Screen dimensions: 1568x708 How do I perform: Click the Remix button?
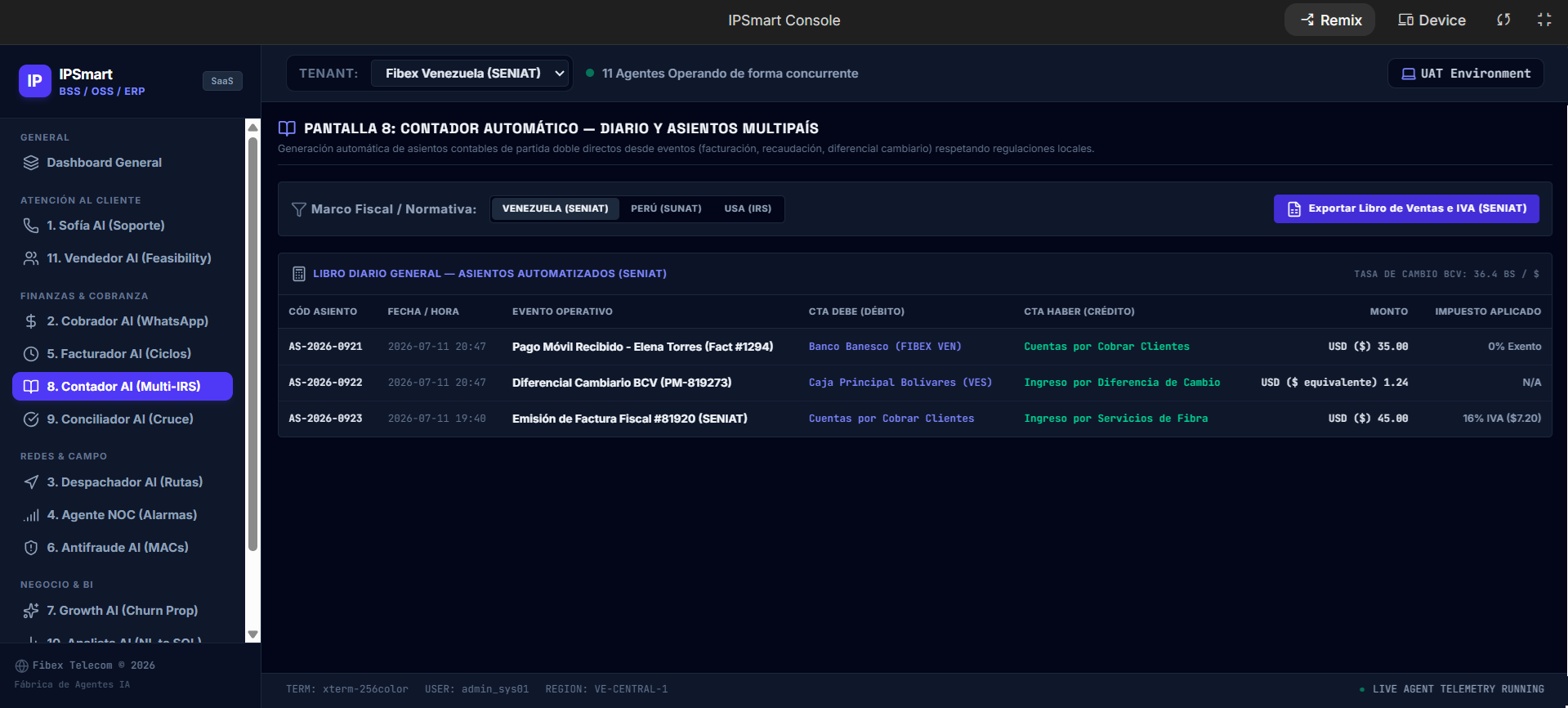point(1330,20)
